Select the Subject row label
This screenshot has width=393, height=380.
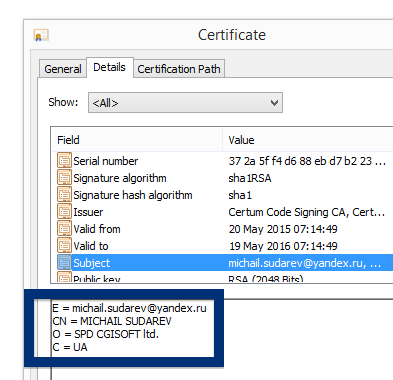click(x=91, y=263)
